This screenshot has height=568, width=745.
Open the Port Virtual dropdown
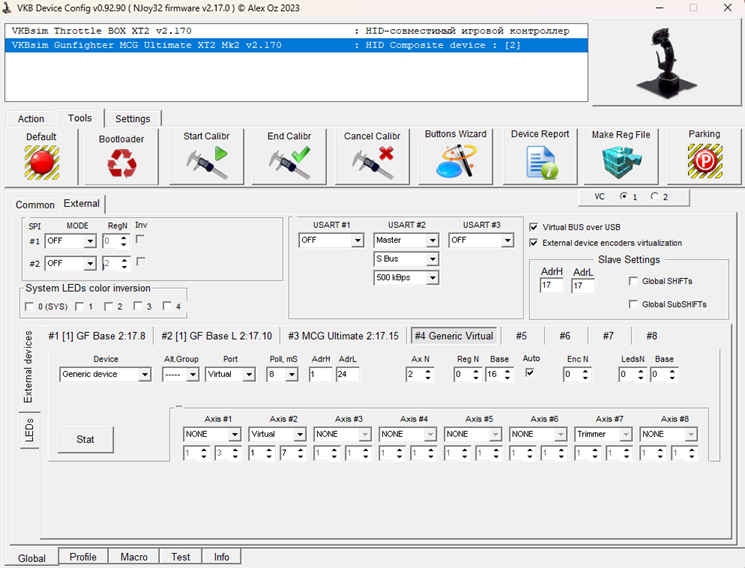point(249,375)
